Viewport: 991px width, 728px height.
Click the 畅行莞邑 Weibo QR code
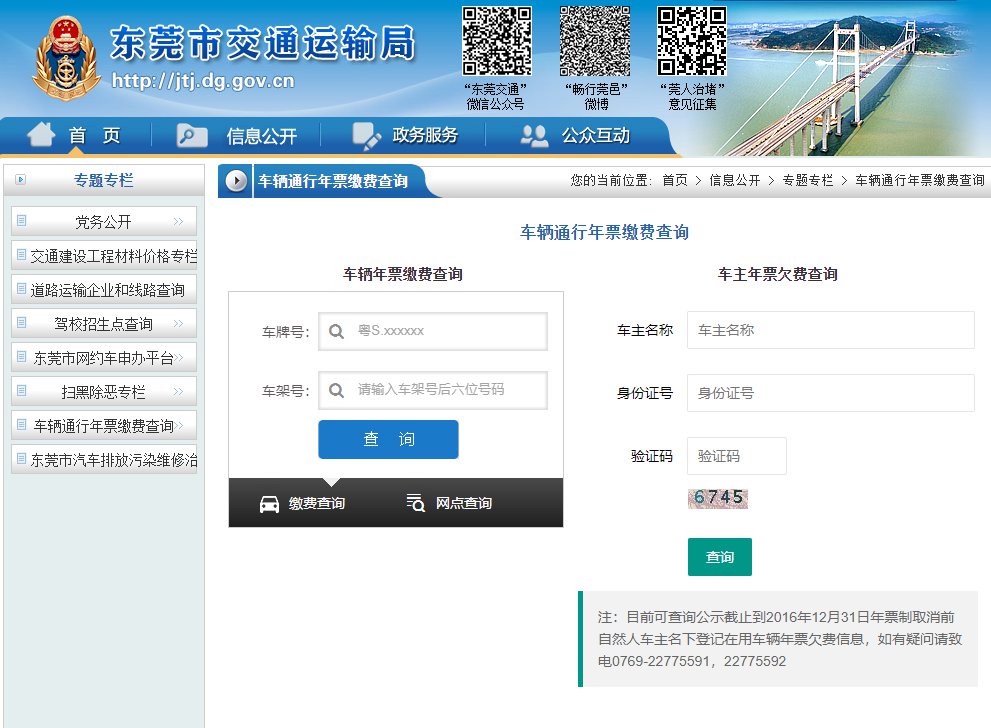click(595, 41)
